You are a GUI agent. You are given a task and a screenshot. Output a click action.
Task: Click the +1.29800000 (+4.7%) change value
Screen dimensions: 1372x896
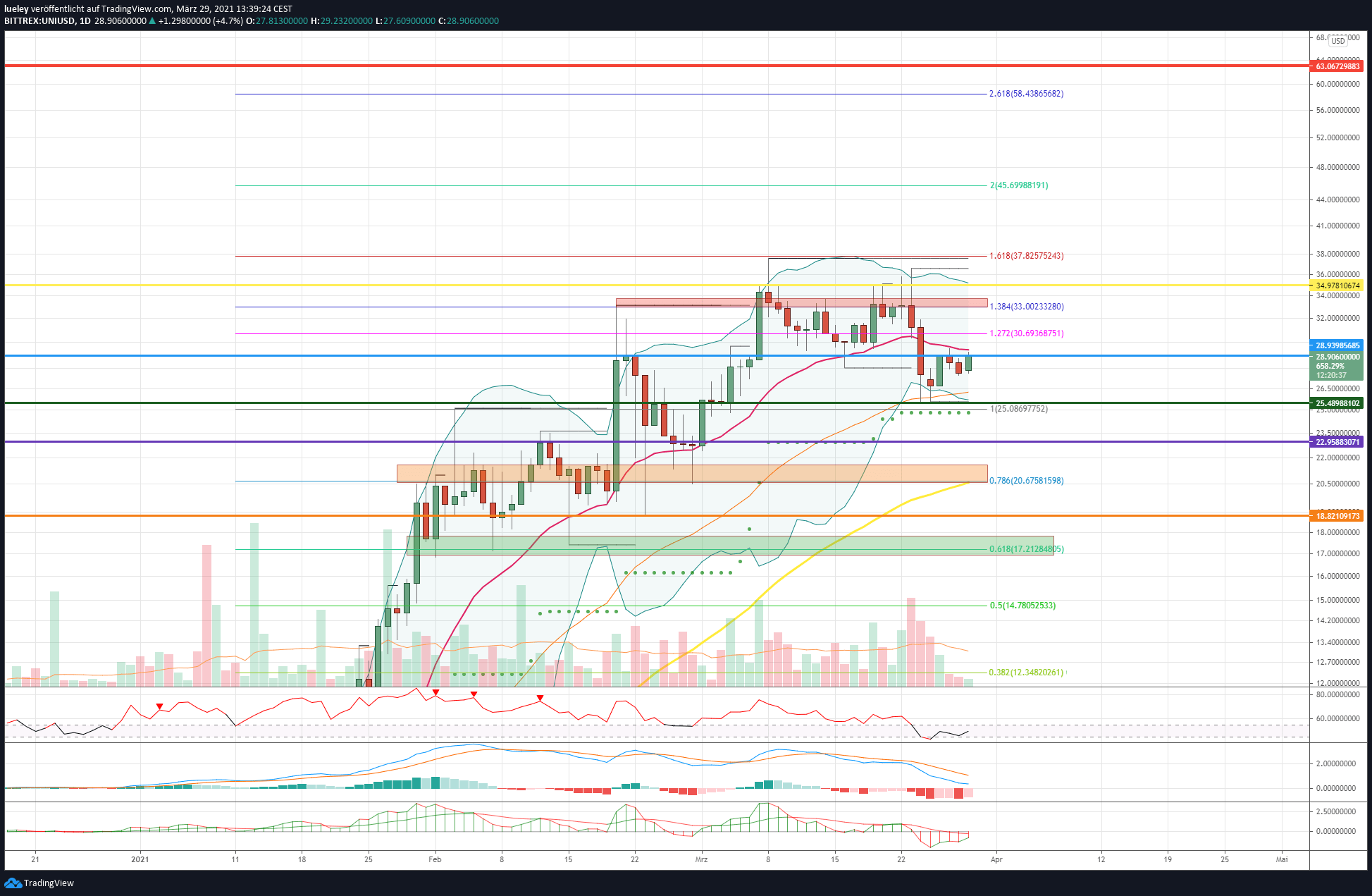(200, 21)
